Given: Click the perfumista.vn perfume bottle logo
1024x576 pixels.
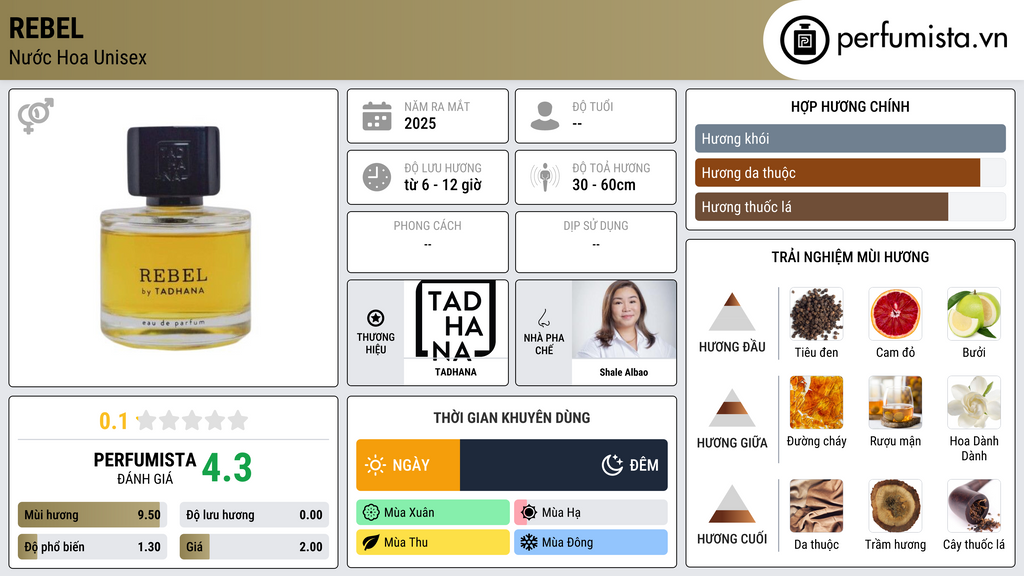Looking at the screenshot, I should (x=805, y=40).
